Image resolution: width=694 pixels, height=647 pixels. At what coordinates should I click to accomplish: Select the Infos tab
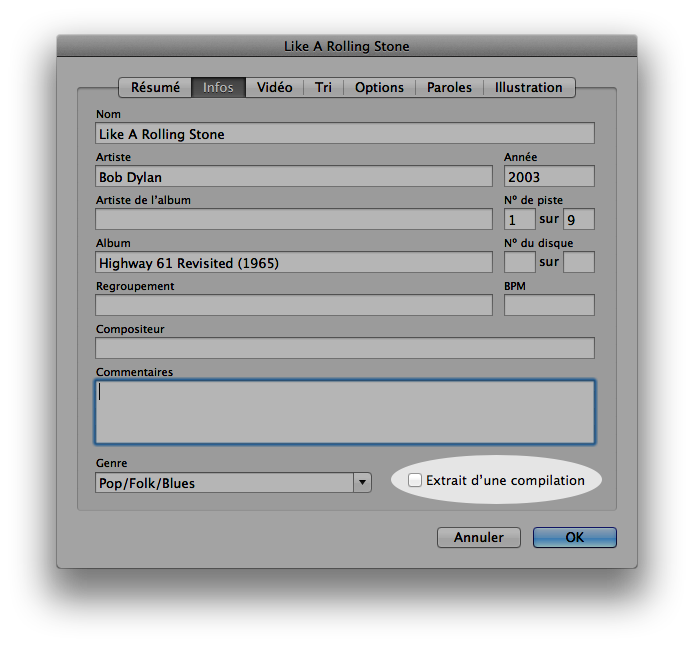218,88
